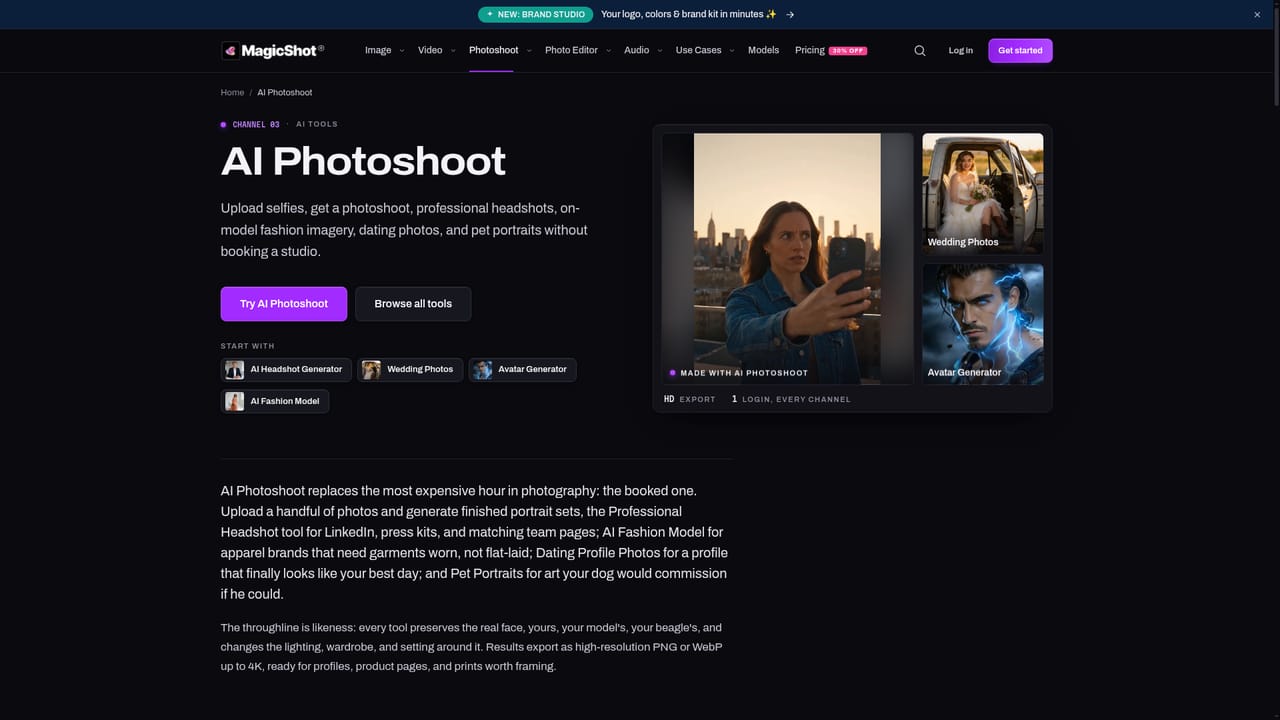The height and width of the screenshot is (720, 1280).
Task: Click the Avatar Generator chip thumbnail icon
Action: click(483, 370)
